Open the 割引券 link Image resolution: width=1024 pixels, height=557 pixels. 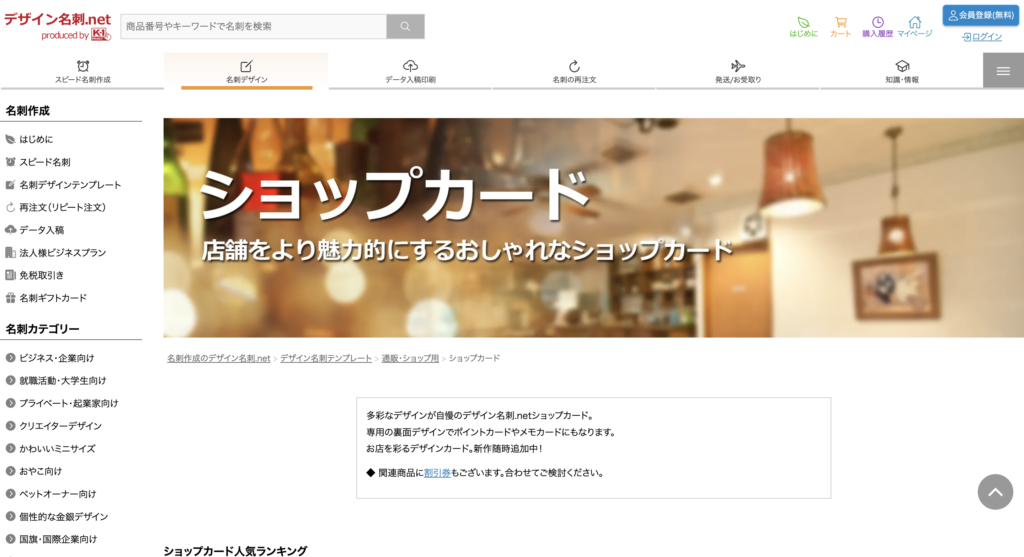coord(437,473)
